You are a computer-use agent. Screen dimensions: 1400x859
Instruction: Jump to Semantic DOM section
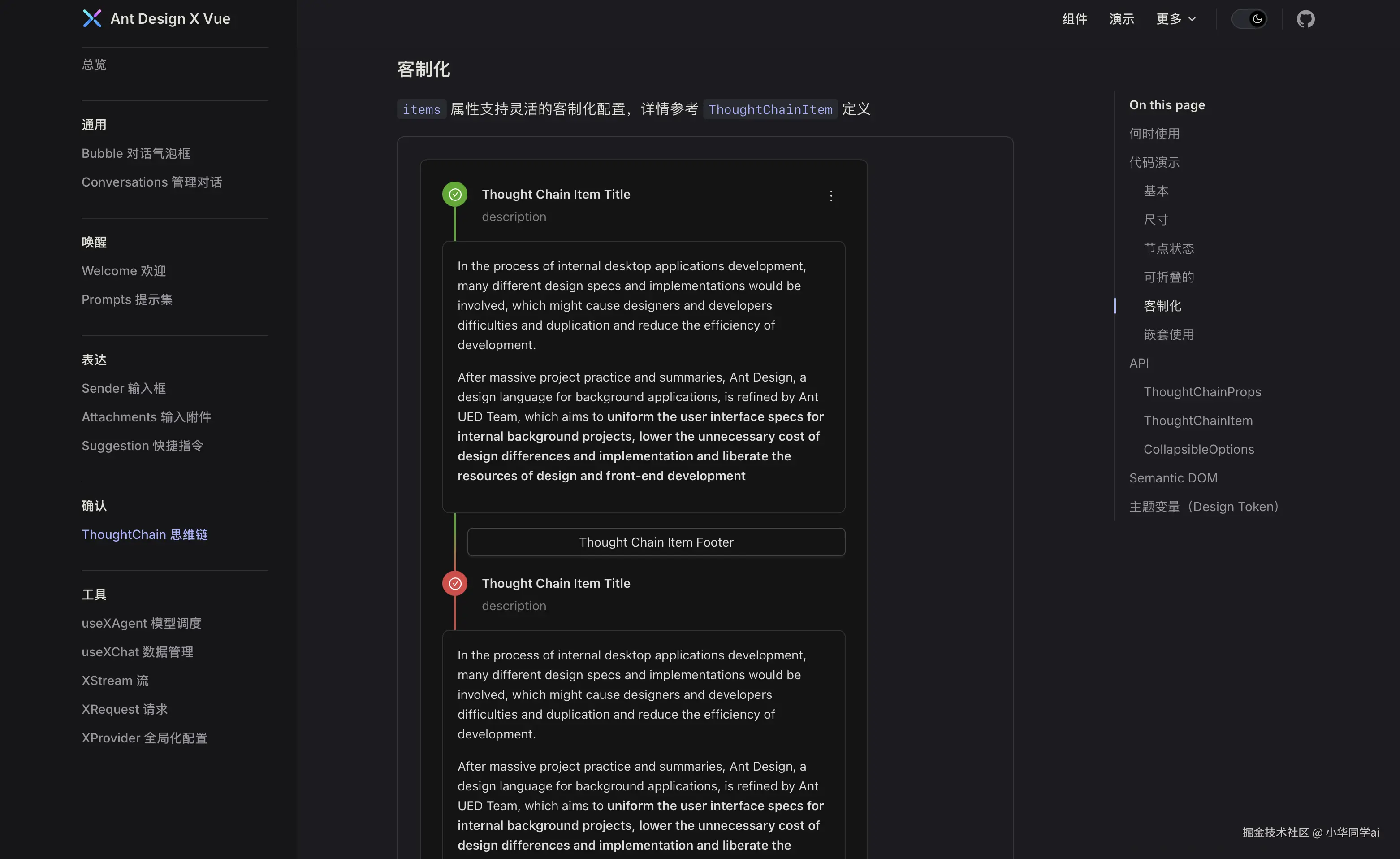(x=1173, y=478)
